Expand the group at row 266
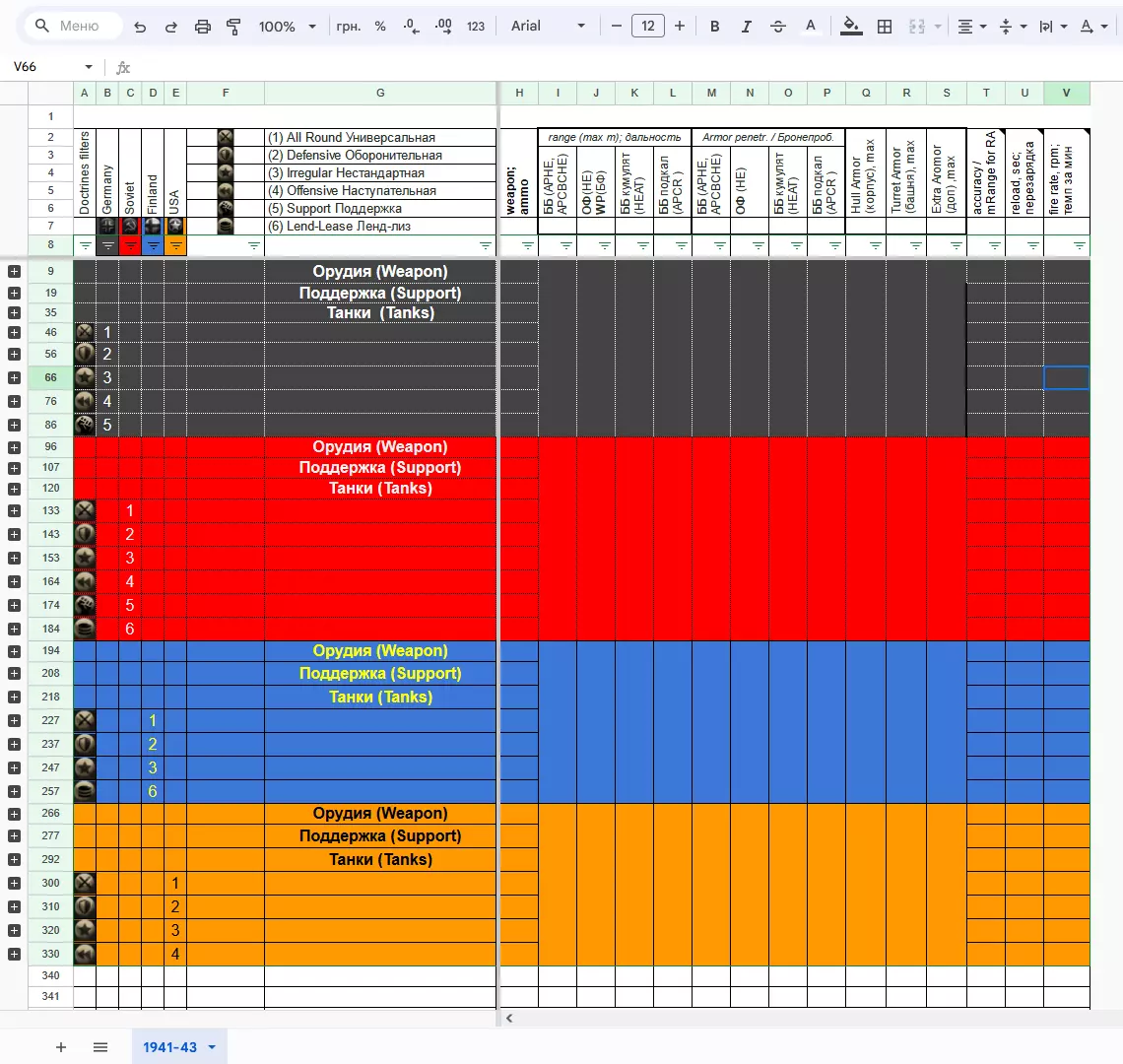1123x1064 pixels. pos(14,814)
